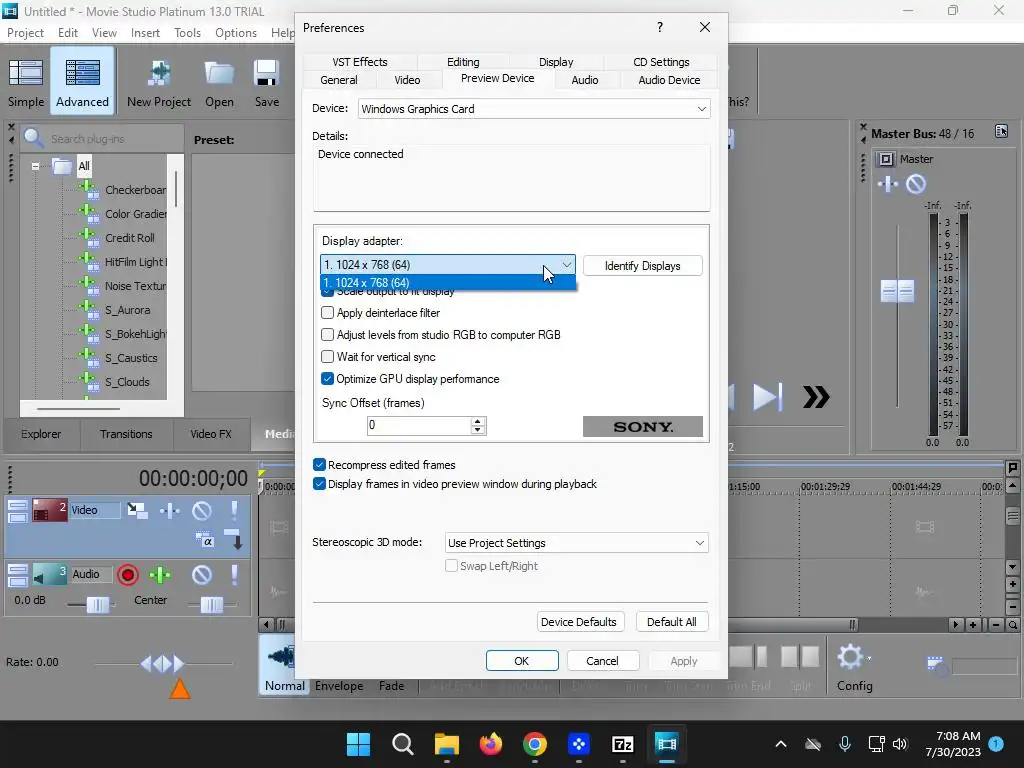The width and height of the screenshot is (1024, 768).
Task: Click Device Defaults button
Action: pyautogui.click(x=579, y=622)
